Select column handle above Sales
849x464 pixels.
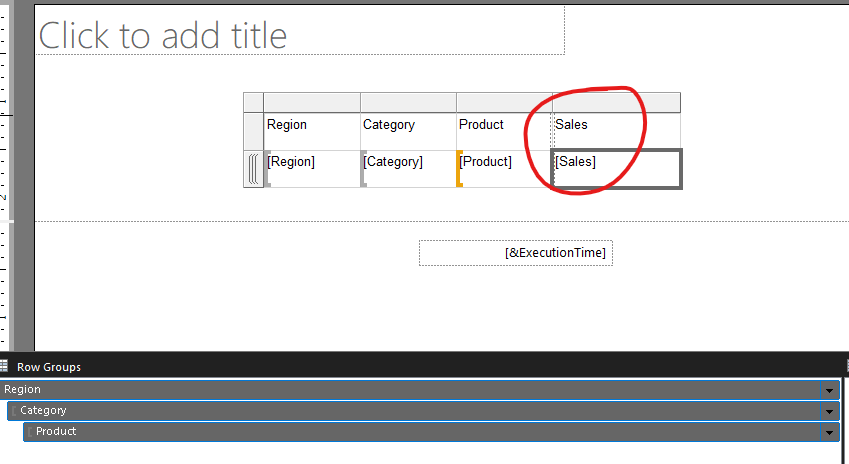[616, 102]
